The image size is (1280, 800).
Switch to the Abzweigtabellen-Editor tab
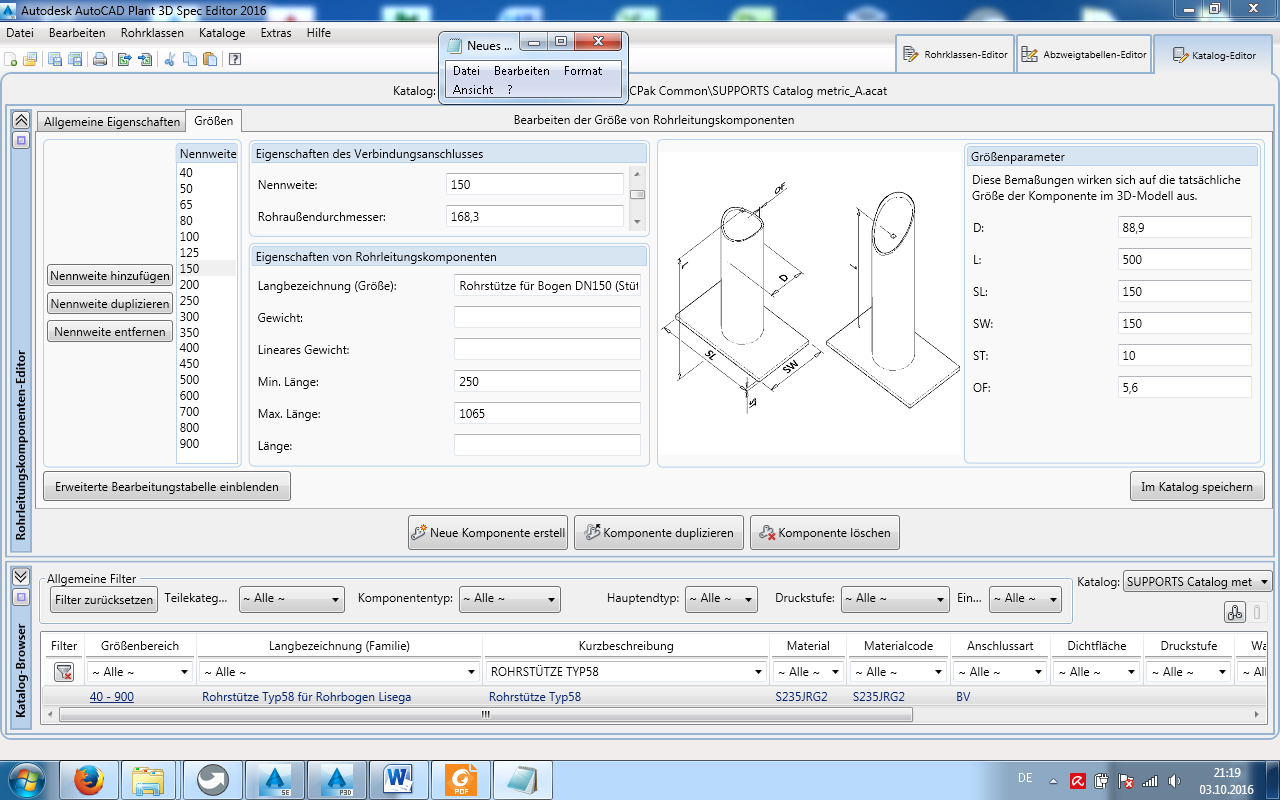pos(1083,55)
